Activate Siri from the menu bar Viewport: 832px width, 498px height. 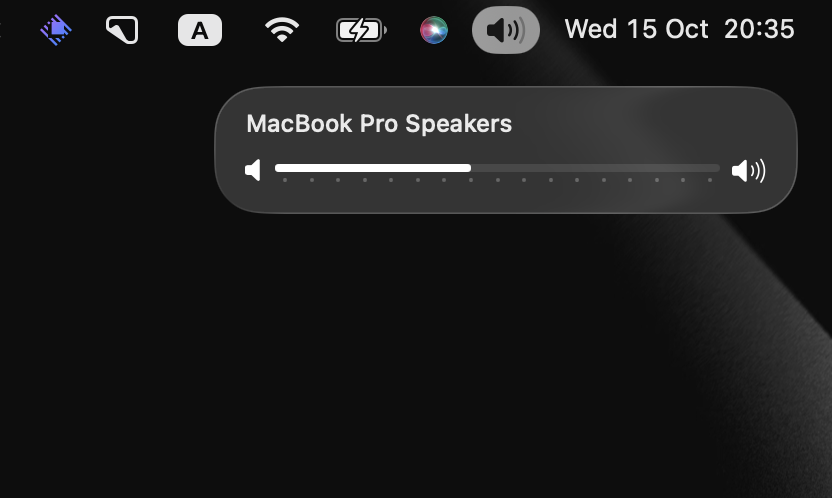click(434, 30)
